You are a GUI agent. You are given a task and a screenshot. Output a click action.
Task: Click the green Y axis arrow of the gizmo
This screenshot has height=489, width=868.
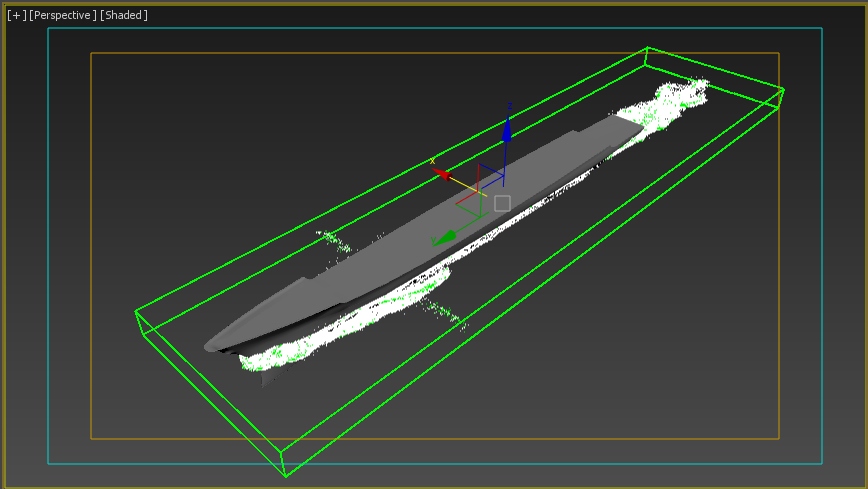(x=445, y=238)
